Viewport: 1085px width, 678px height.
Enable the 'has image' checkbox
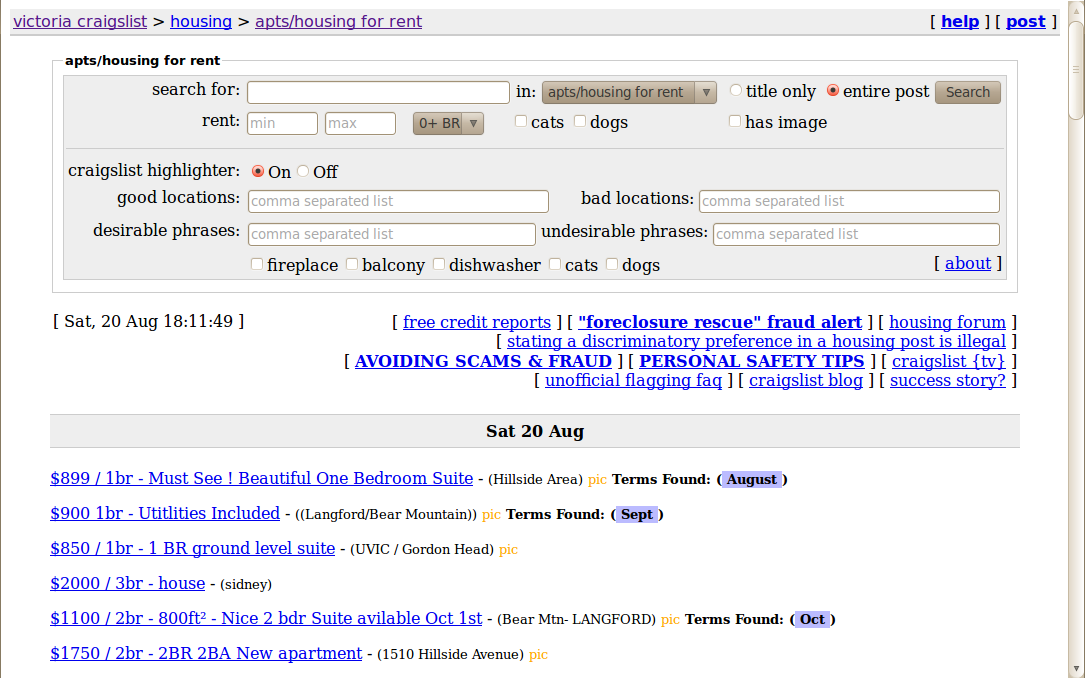(x=735, y=121)
